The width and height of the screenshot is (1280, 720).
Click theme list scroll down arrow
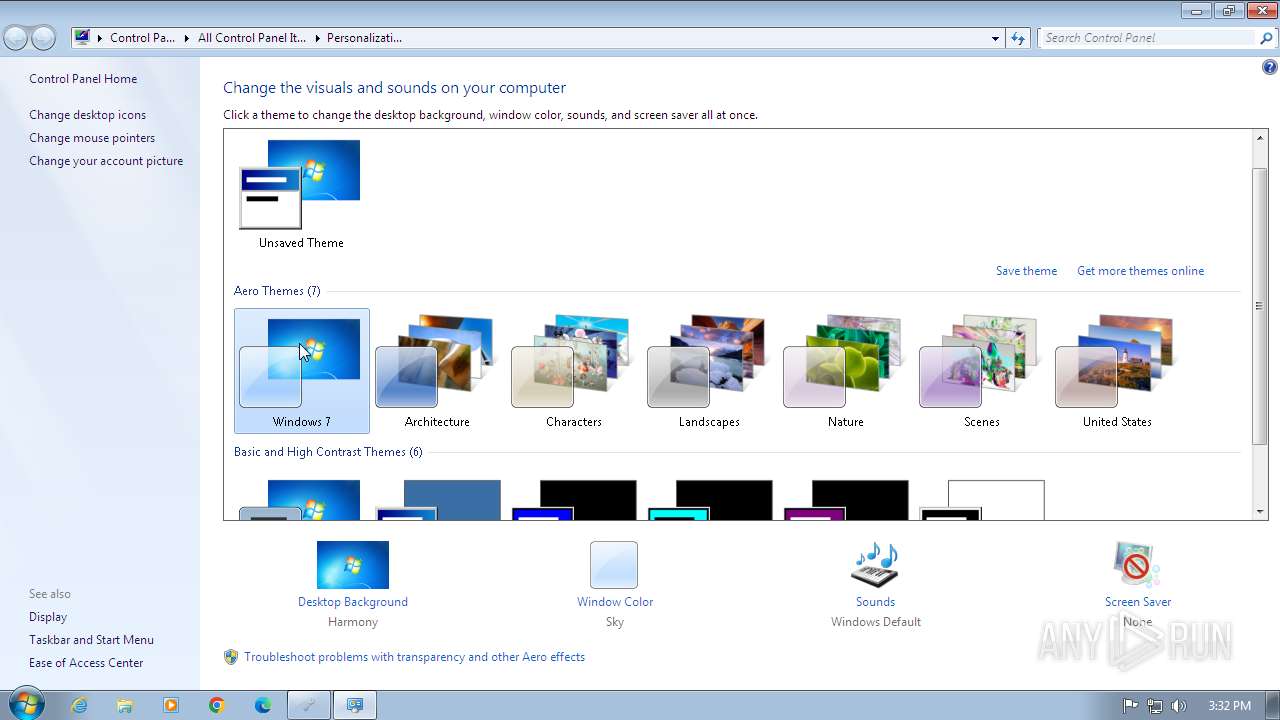pyautogui.click(x=1260, y=511)
